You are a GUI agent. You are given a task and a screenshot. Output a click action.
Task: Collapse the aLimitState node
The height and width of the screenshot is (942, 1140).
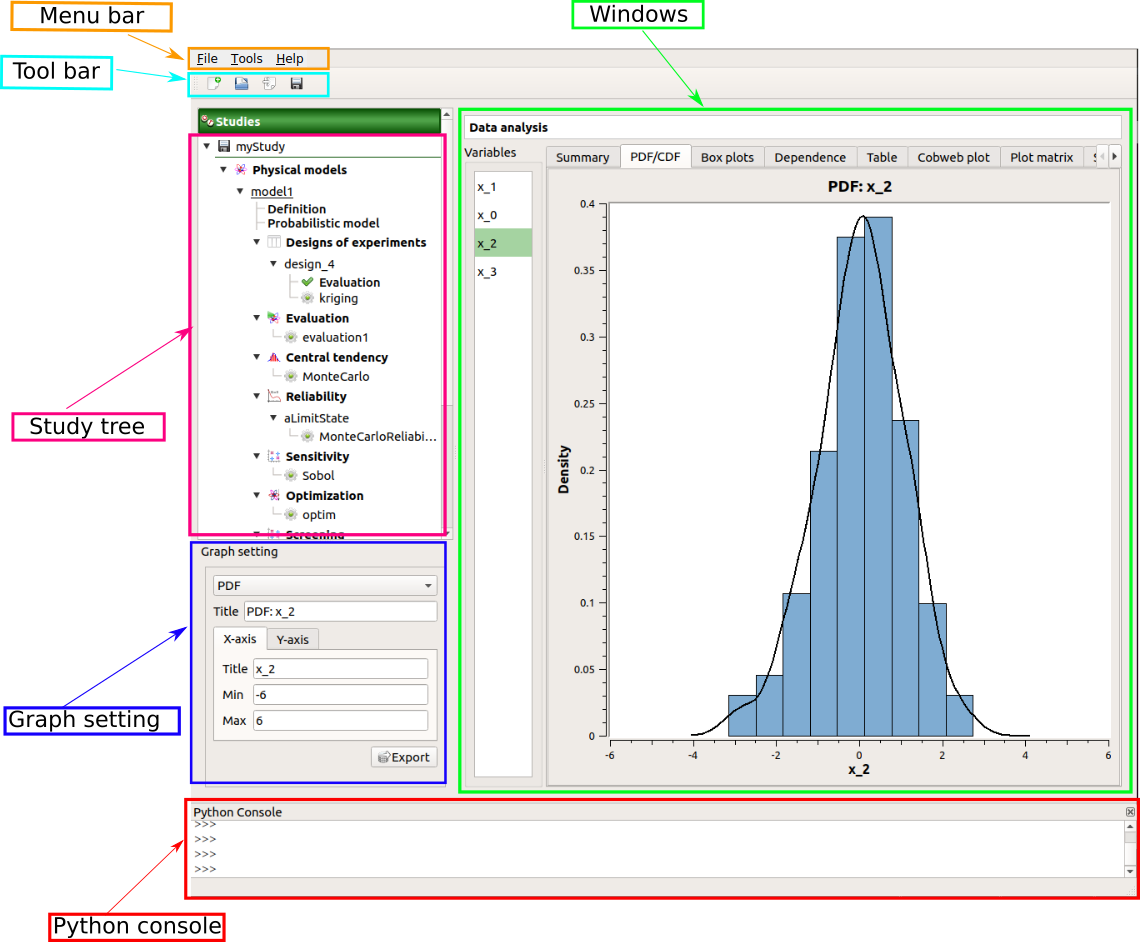click(273, 418)
